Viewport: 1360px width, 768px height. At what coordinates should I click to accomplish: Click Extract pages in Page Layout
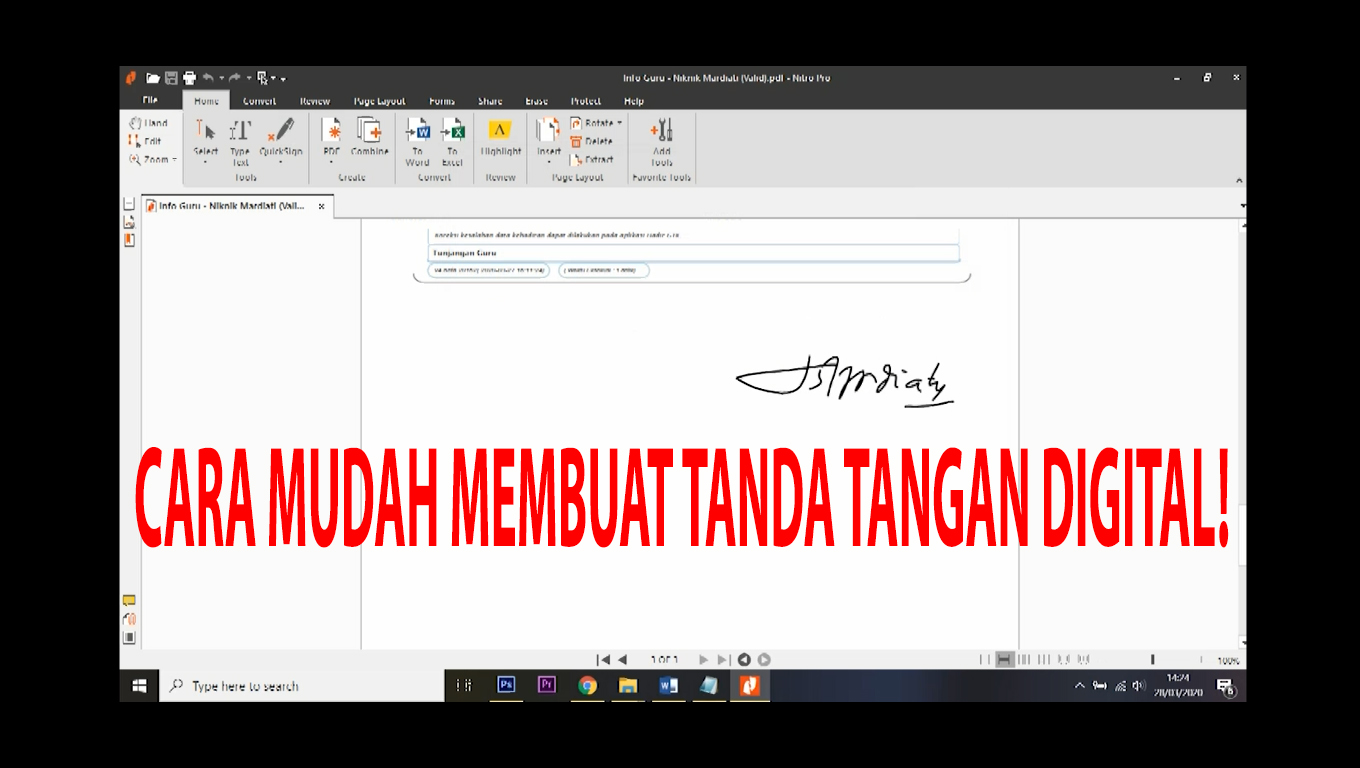592,159
